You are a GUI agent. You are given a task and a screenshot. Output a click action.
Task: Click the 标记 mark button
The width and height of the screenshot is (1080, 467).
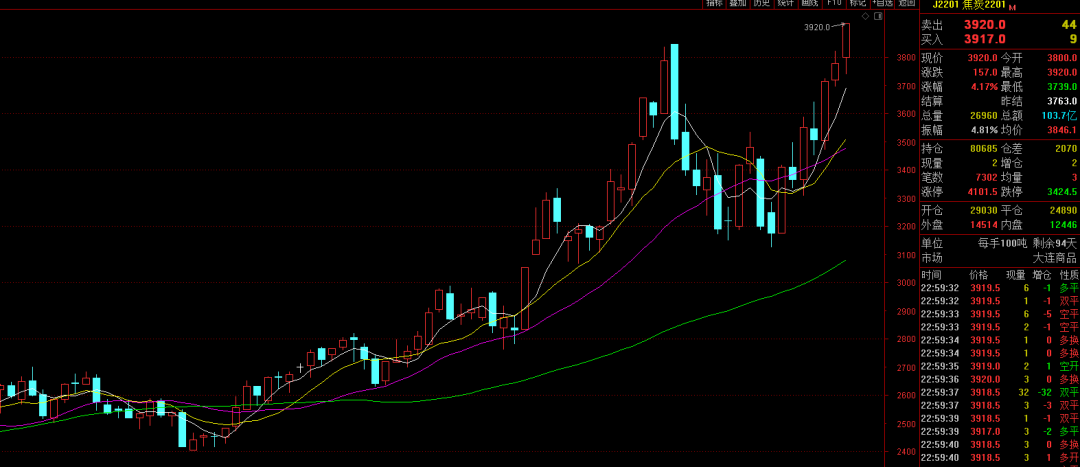pyautogui.click(x=857, y=4)
